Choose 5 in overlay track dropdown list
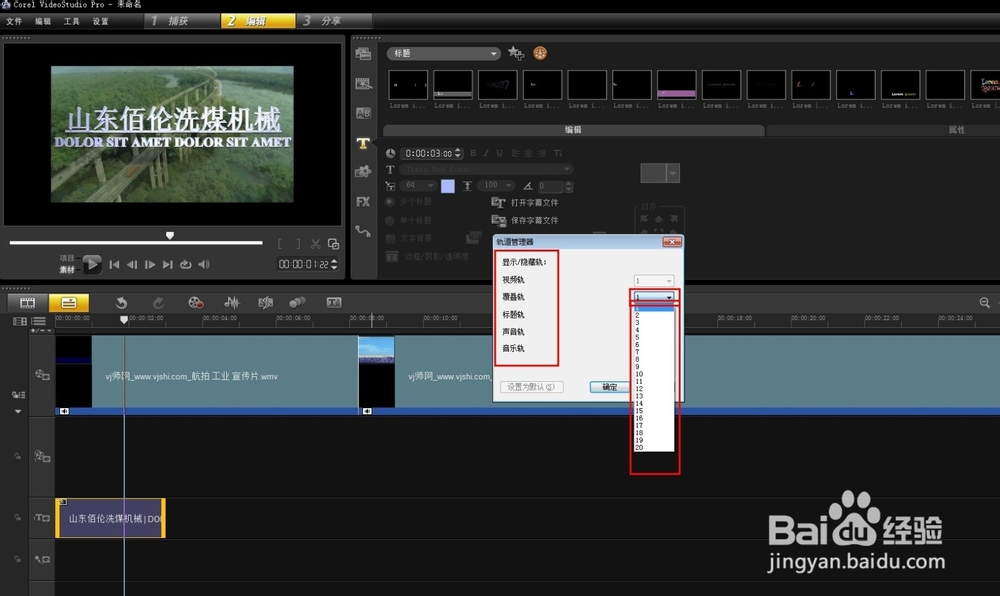1000x596 pixels. pyautogui.click(x=638, y=337)
